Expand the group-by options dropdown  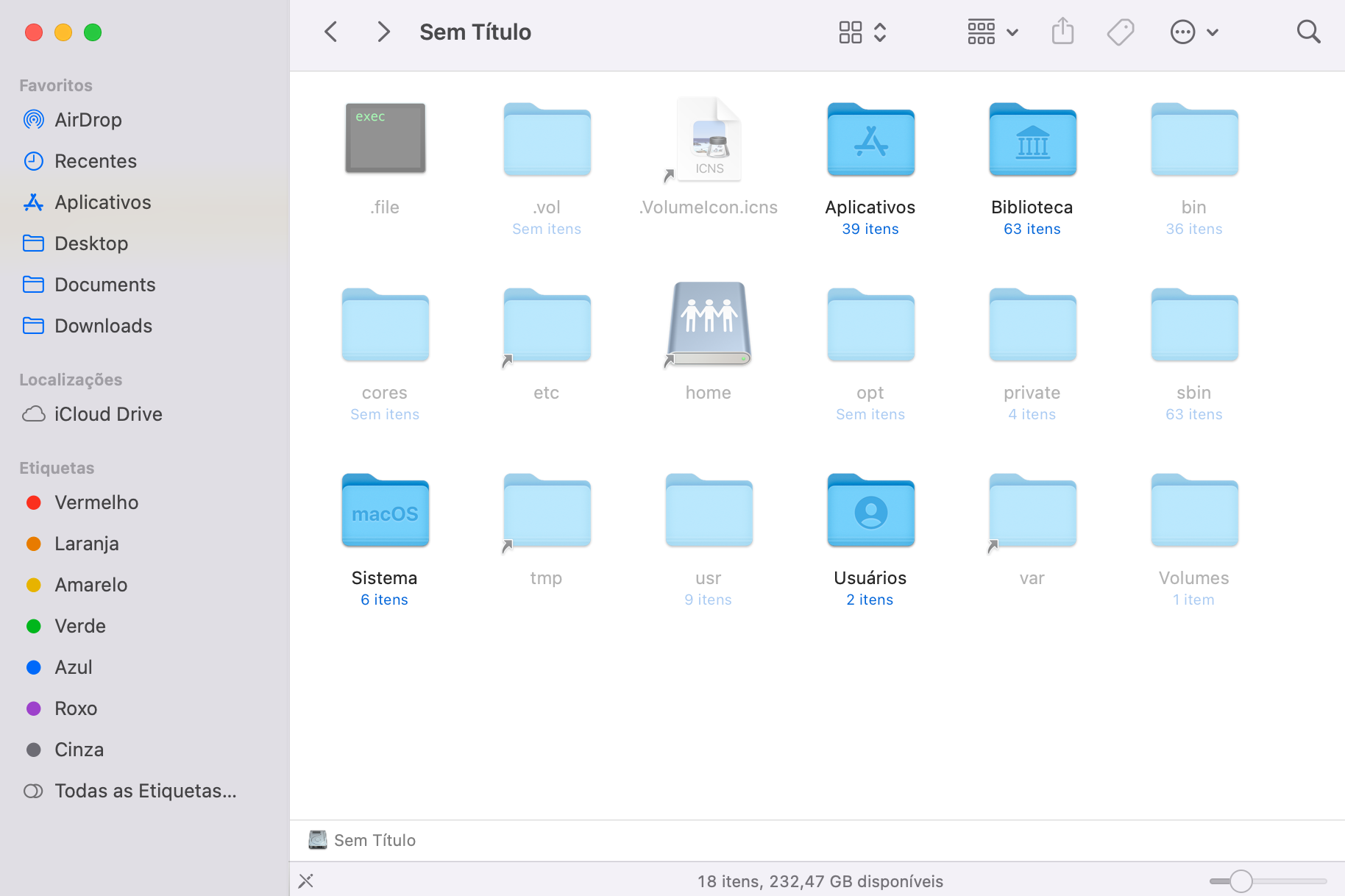(992, 32)
